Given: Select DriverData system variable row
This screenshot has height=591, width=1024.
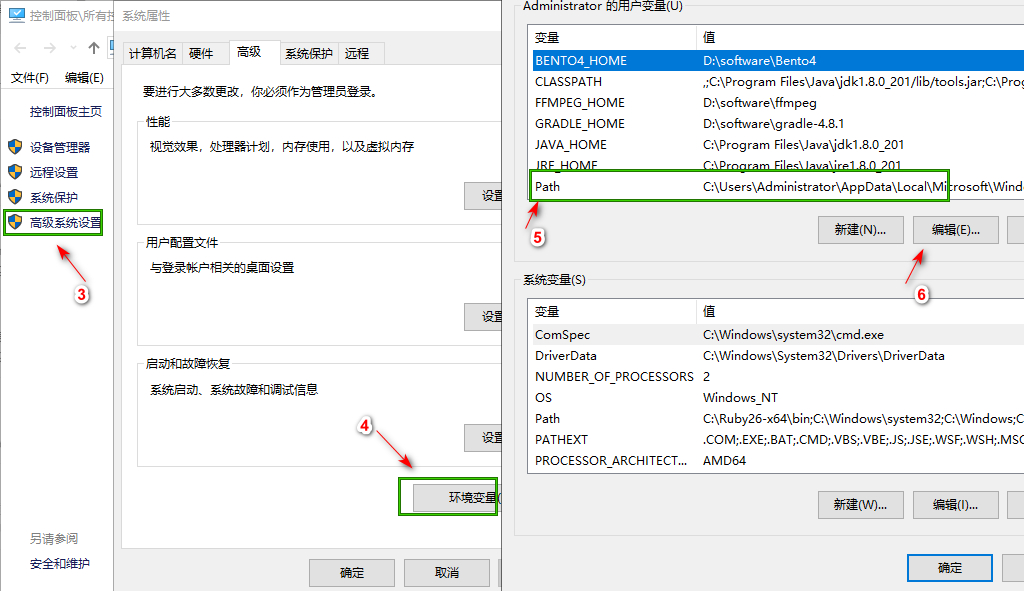Looking at the screenshot, I should (x=778, y=356).
